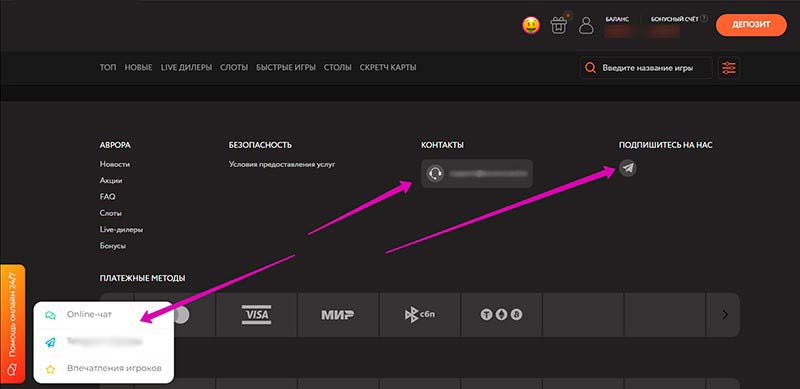Switch to the LIVE ДИЛЕРЫ category

pyautogui.click(x=186, y=67)
